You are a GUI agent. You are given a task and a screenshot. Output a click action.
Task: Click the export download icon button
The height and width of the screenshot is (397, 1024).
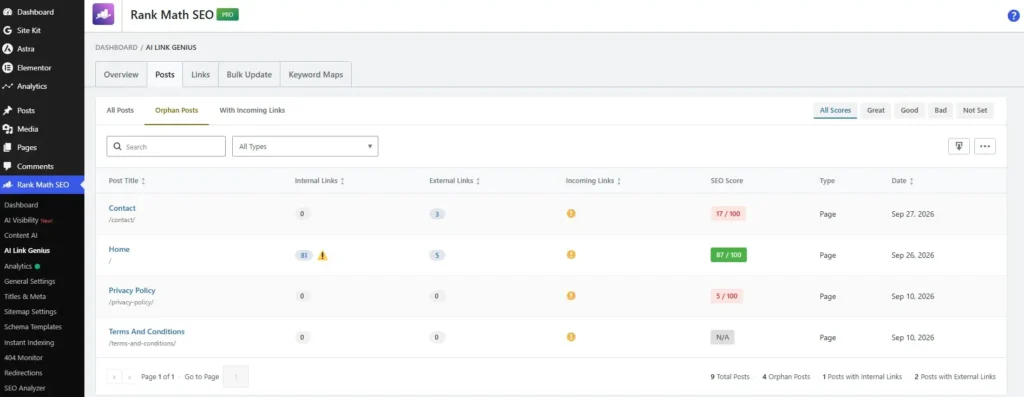(x=959, y=146)
